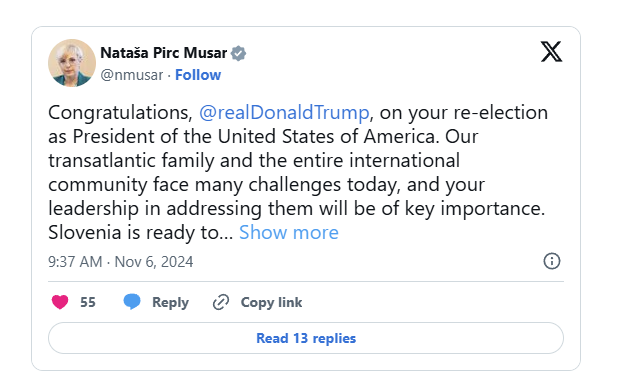Open the @realDonaldTrump mention

coord(284,112)
